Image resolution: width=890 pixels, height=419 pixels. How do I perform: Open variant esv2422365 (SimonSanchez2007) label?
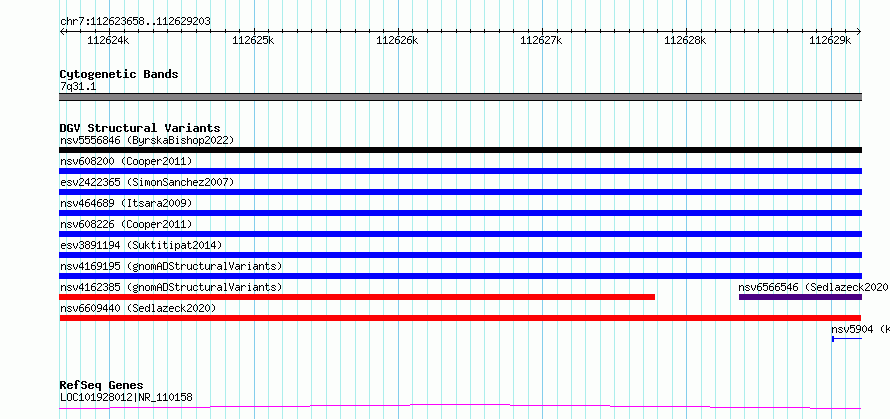147,182
